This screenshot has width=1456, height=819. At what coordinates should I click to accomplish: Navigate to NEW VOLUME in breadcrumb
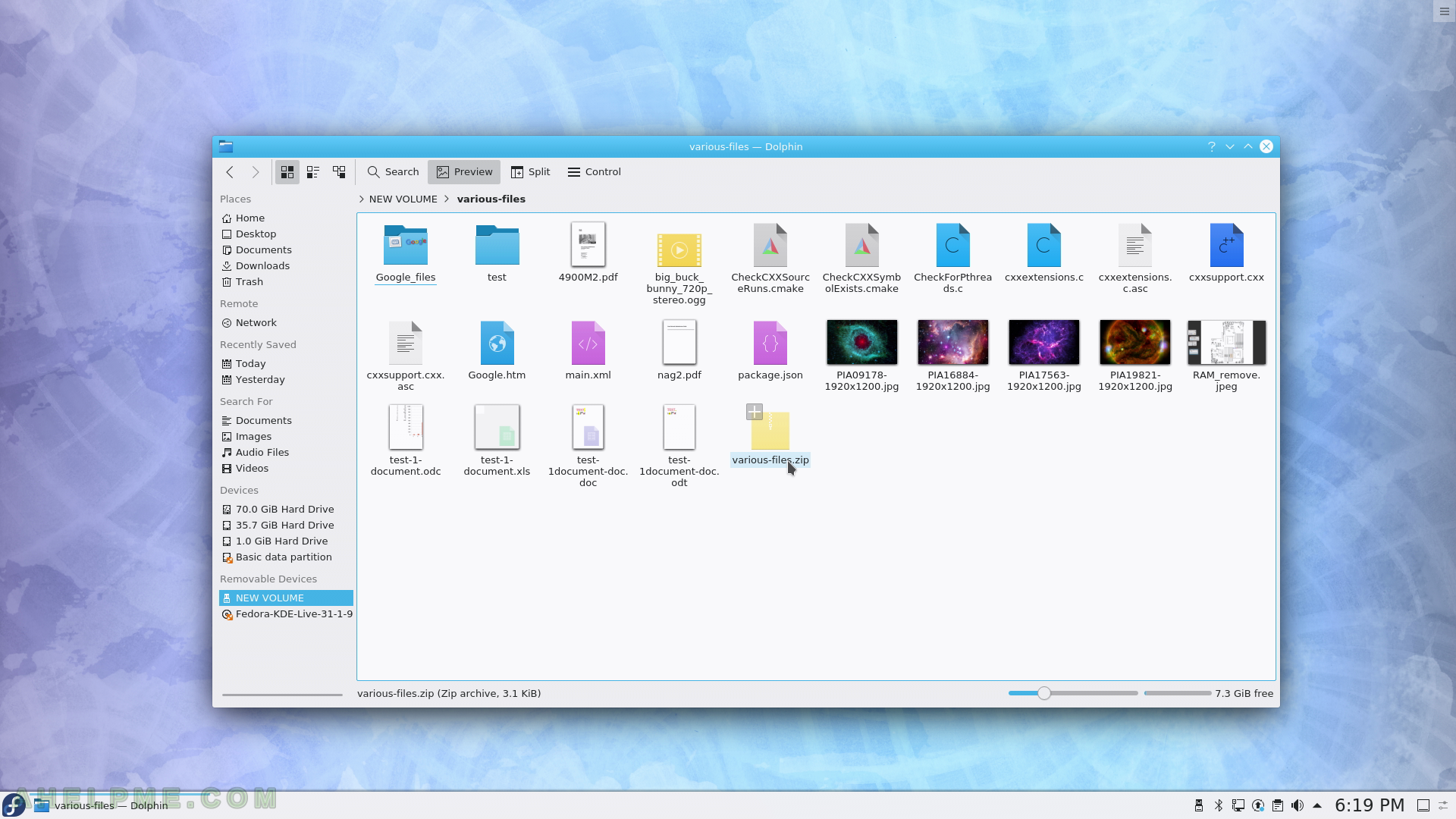(x=403, y=199)
